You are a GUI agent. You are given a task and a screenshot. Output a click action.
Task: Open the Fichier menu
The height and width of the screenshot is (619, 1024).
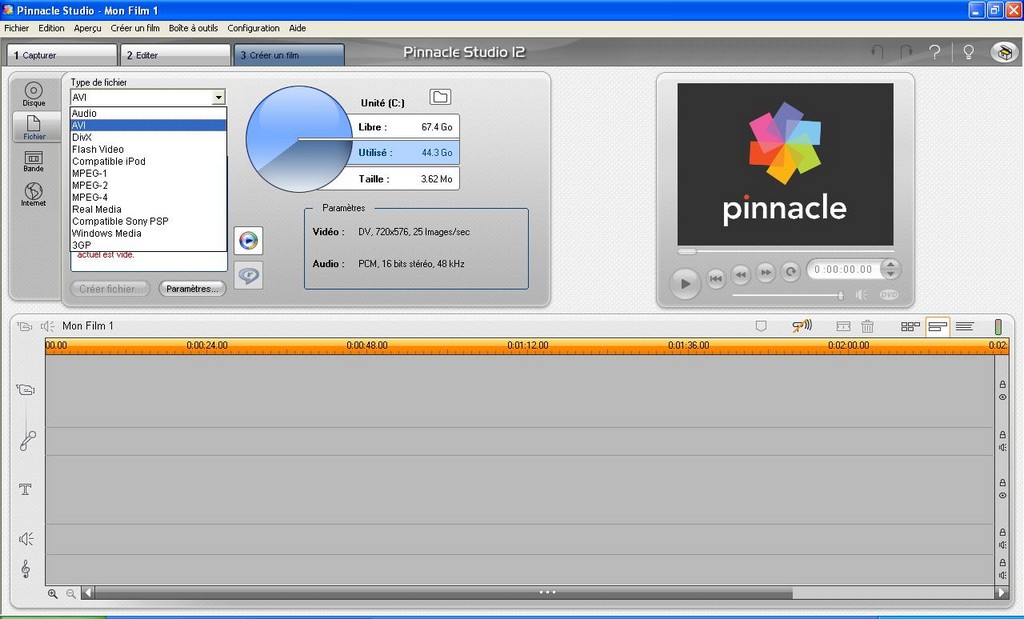pos(16,28)
